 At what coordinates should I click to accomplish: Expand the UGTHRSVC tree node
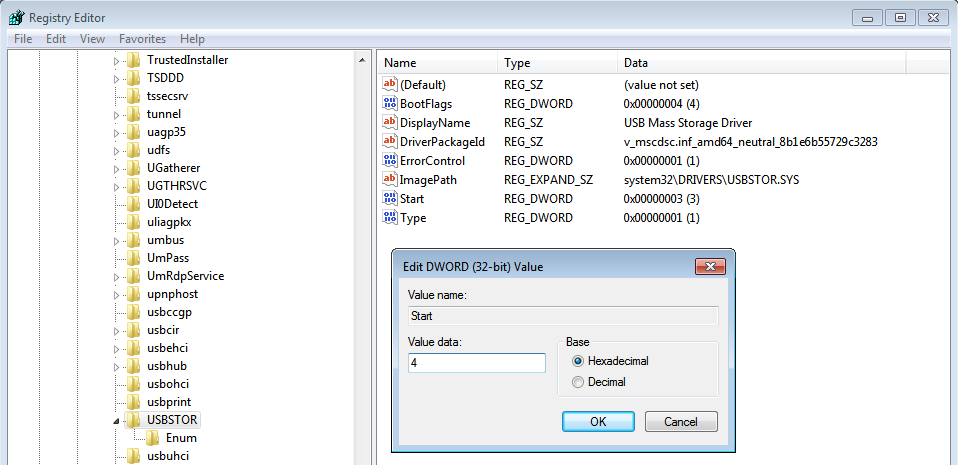pyautogui.click(x=117, y=186)
